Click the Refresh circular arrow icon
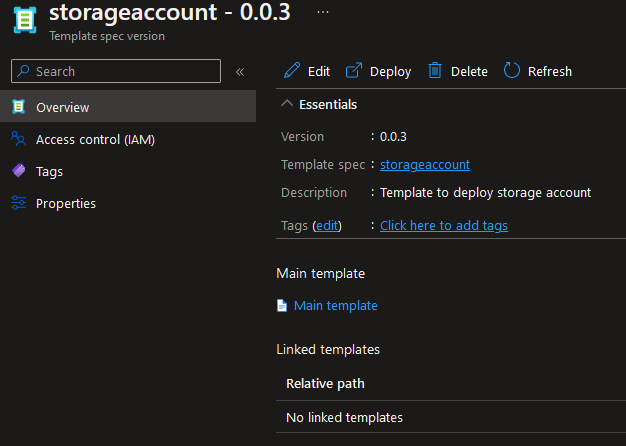Screen dimensions: 626x446 [511, 70]
